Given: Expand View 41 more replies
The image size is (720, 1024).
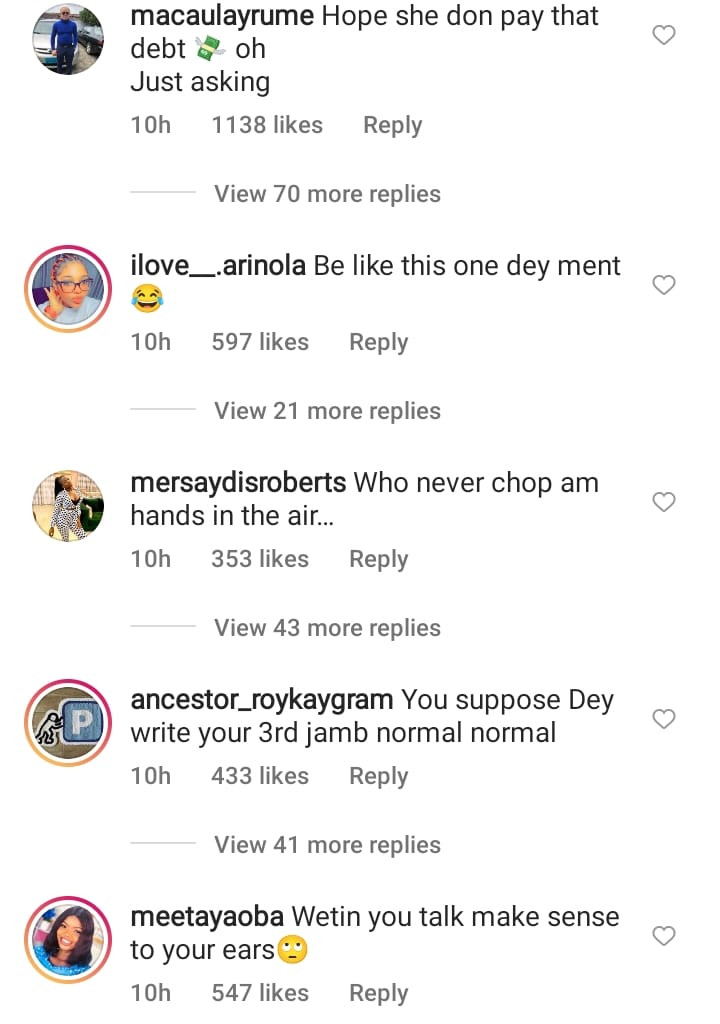Looking at the screenshot, I should (x=327, y=845).
